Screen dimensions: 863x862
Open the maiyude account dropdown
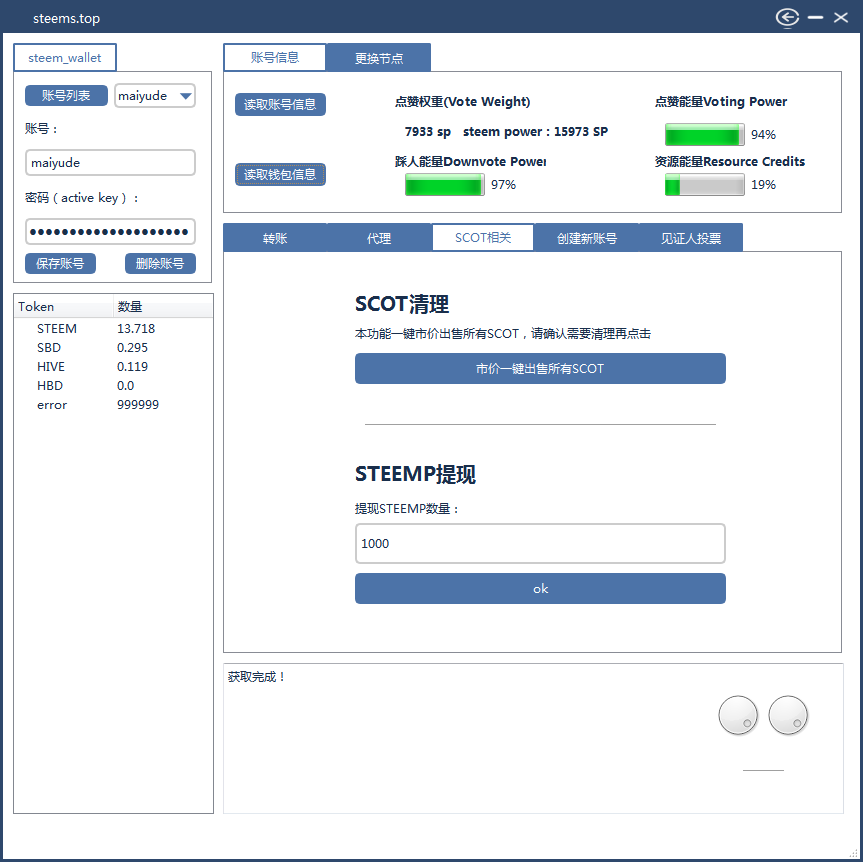(x=155, y=96)
